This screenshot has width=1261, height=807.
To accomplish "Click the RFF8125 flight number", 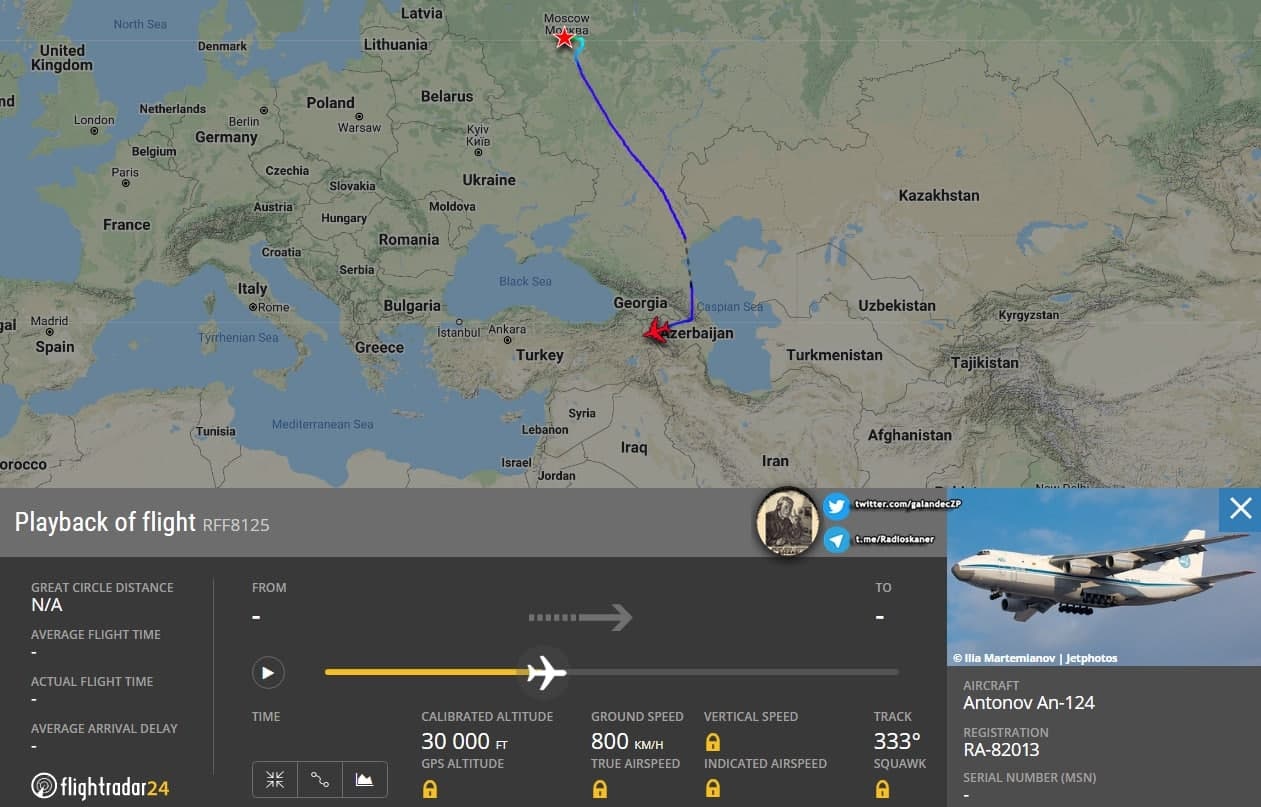I will 236,524.
